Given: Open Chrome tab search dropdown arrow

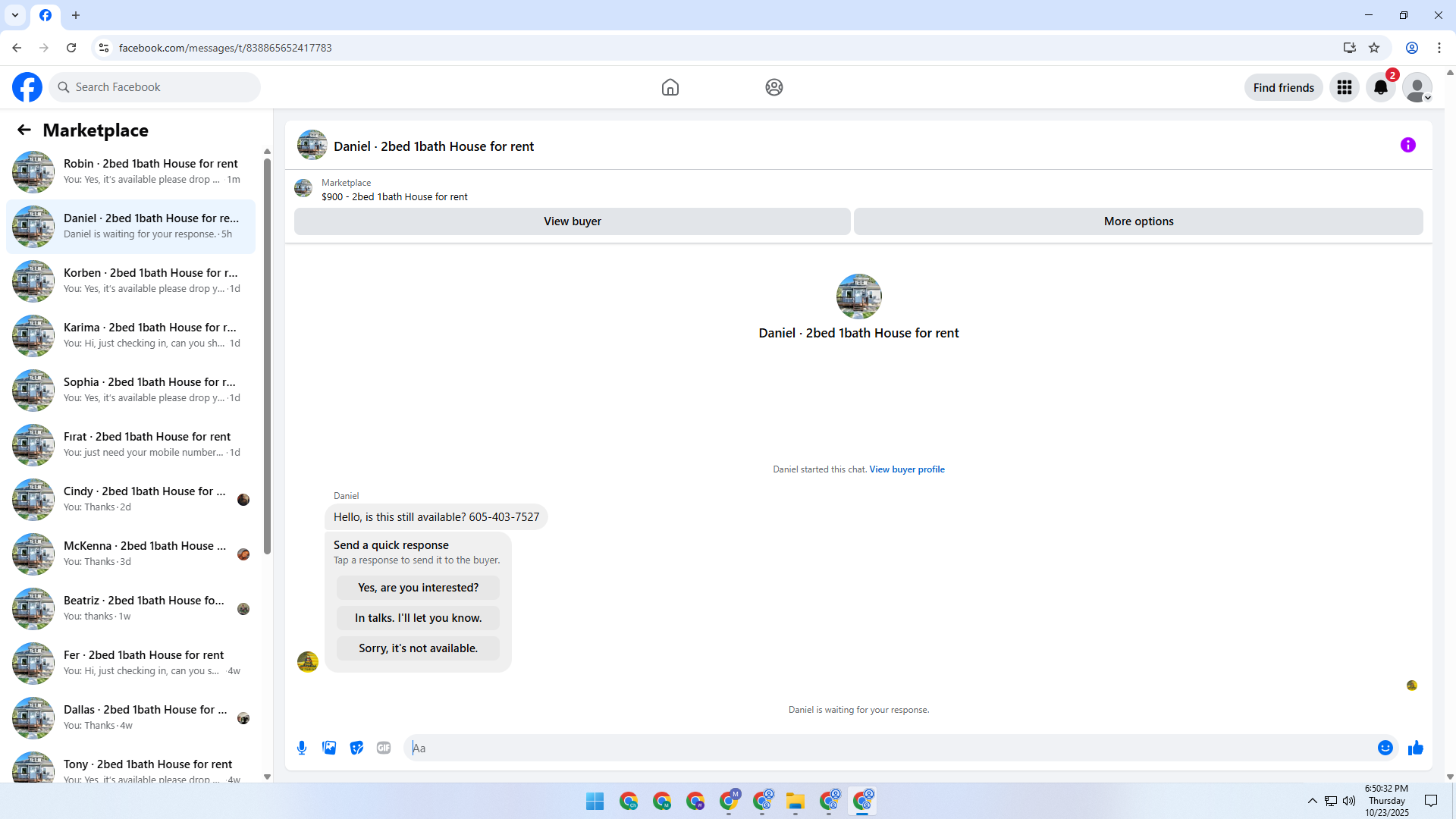Looking at the screenshot, I should [15, 15].
